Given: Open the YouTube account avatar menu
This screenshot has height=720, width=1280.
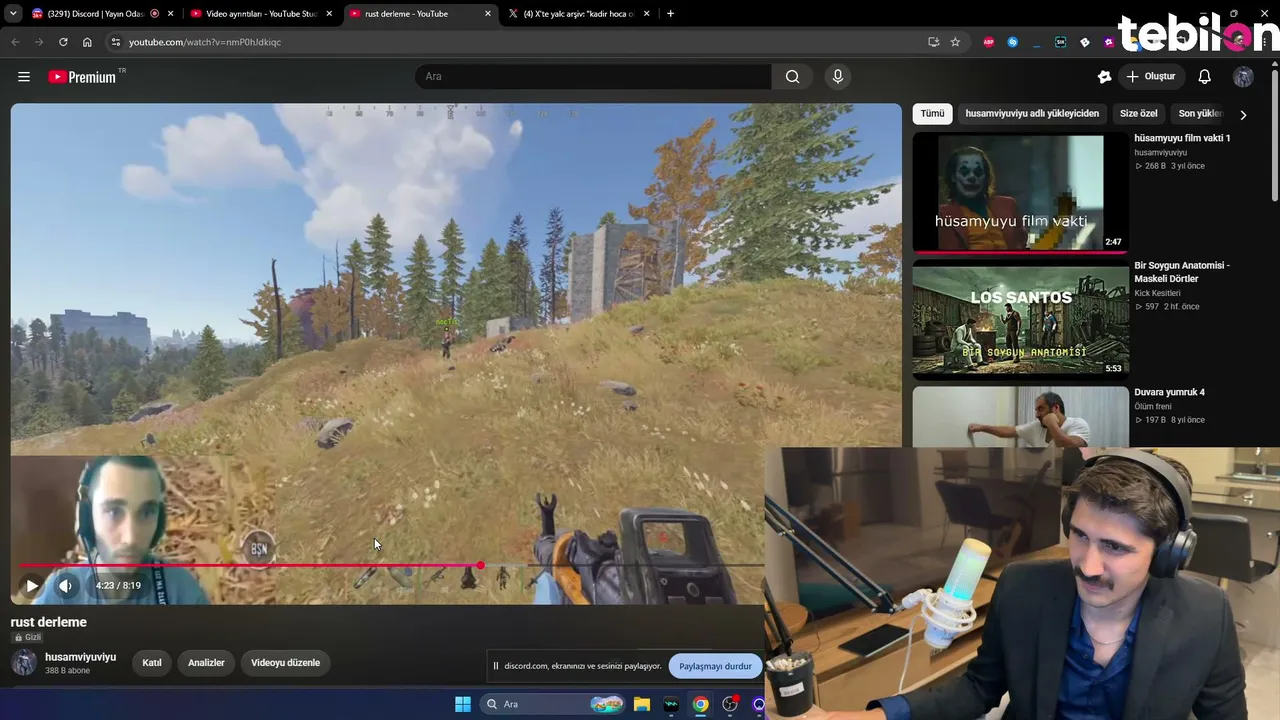Looking at the screenshot, I should [1243, 77].
